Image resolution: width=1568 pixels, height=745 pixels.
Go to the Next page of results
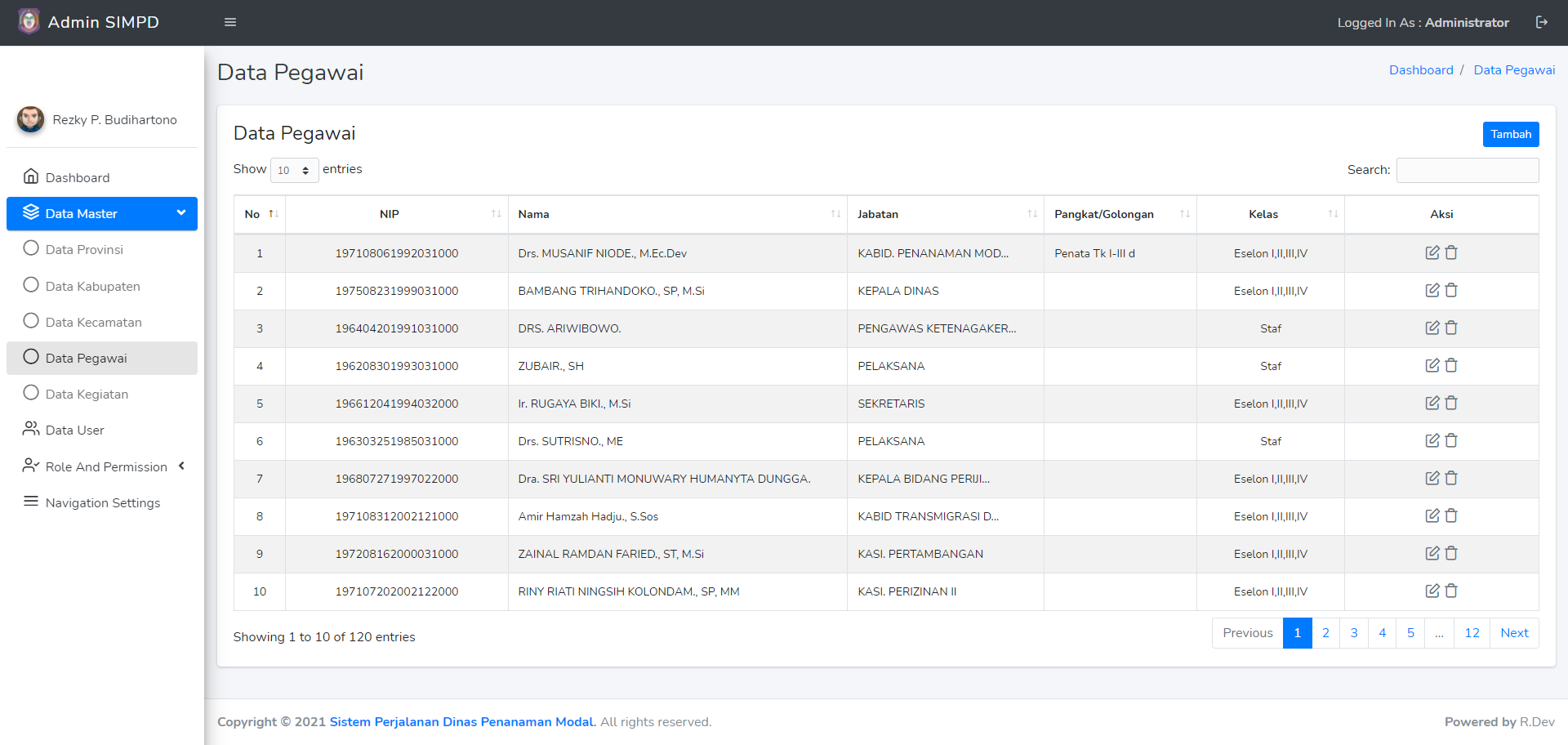(1513, 633)
